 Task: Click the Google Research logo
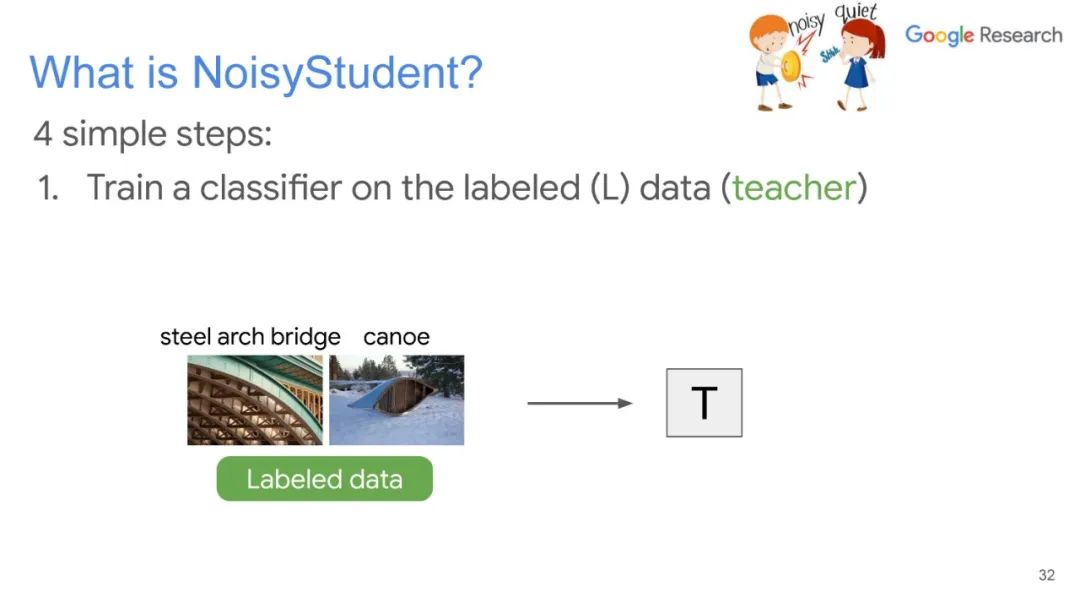tap(982, 35)
